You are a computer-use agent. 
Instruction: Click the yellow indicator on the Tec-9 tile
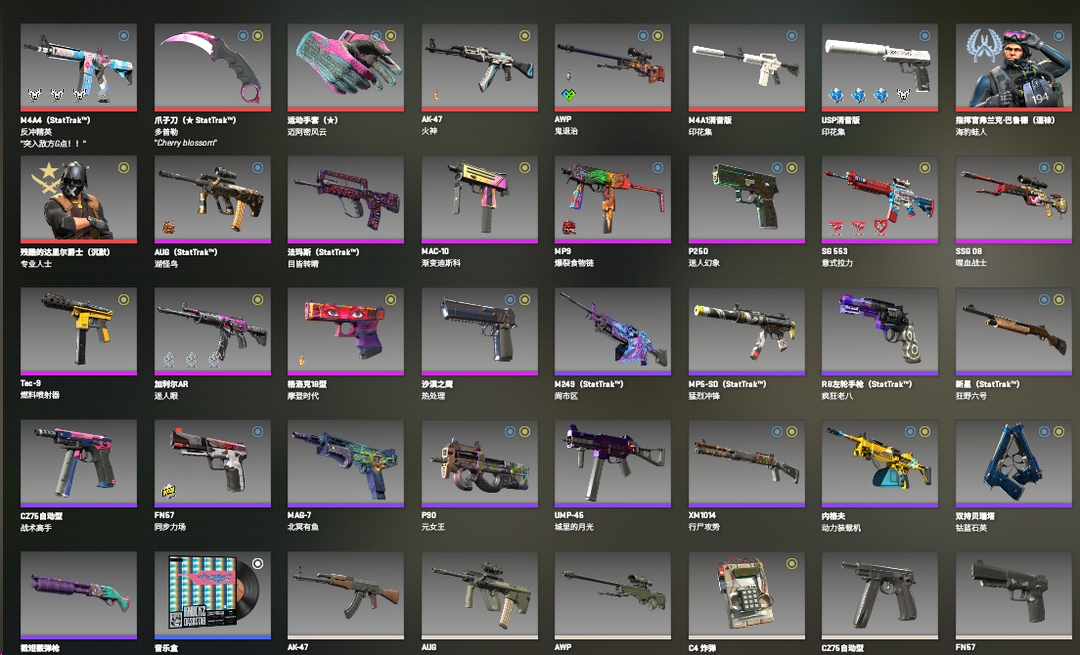pos(123,300)
